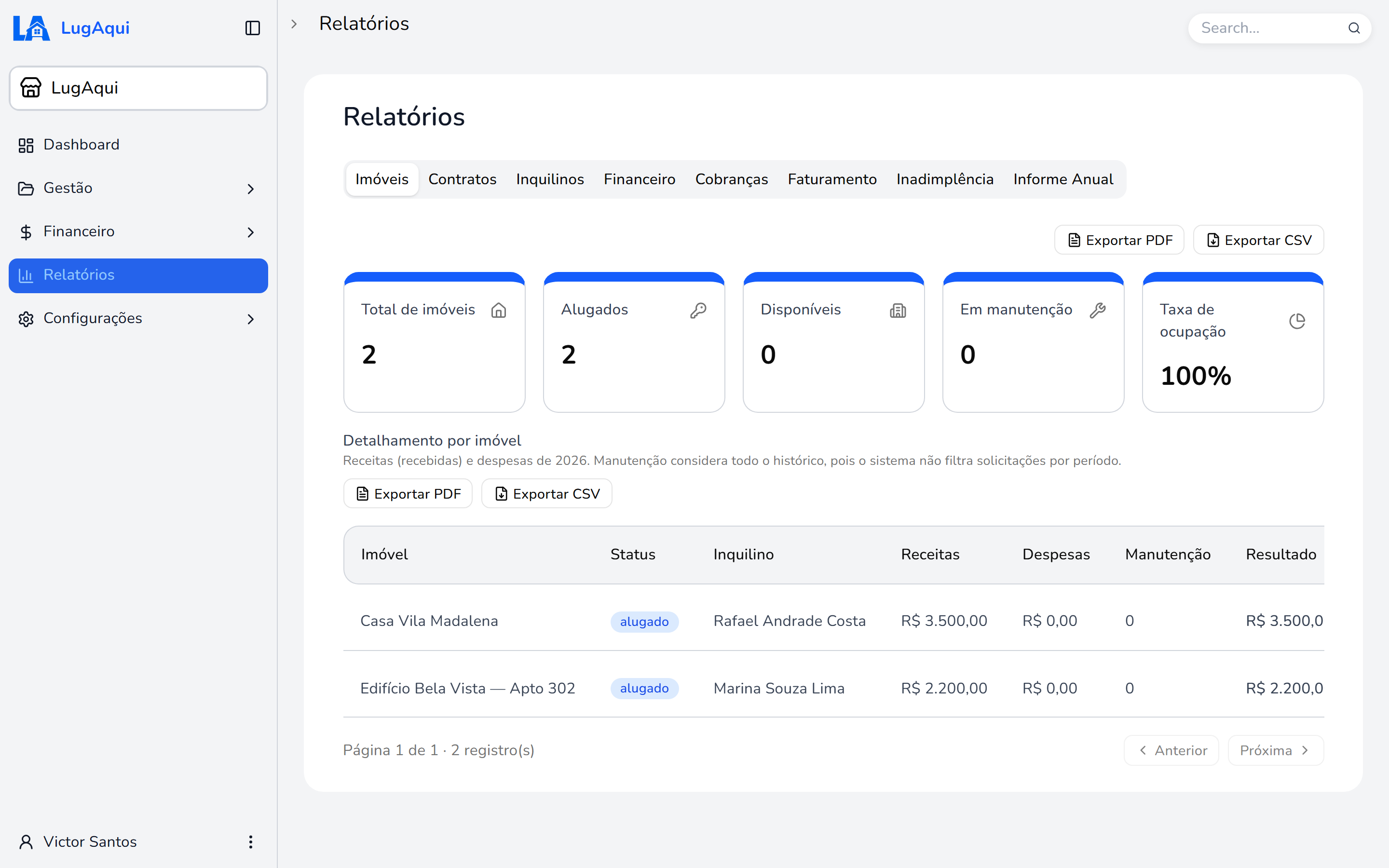
Task: Click the alugado badge for Casa Vila Madalena
Action: (x=644, y=622)
